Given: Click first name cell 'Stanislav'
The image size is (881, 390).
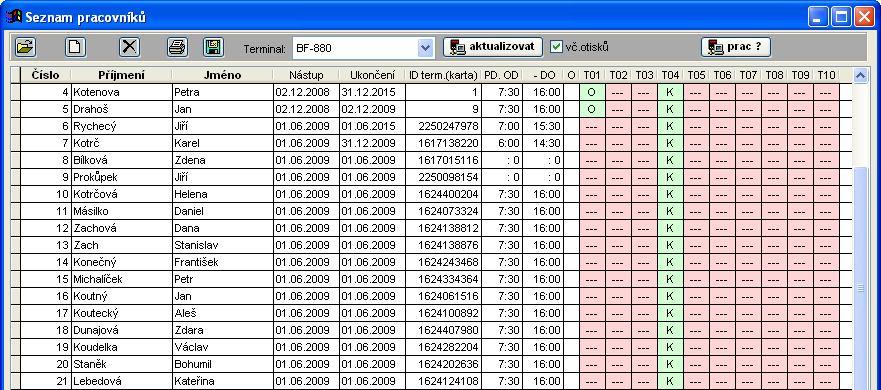Looking at the screenshot, I should [222, 245].
